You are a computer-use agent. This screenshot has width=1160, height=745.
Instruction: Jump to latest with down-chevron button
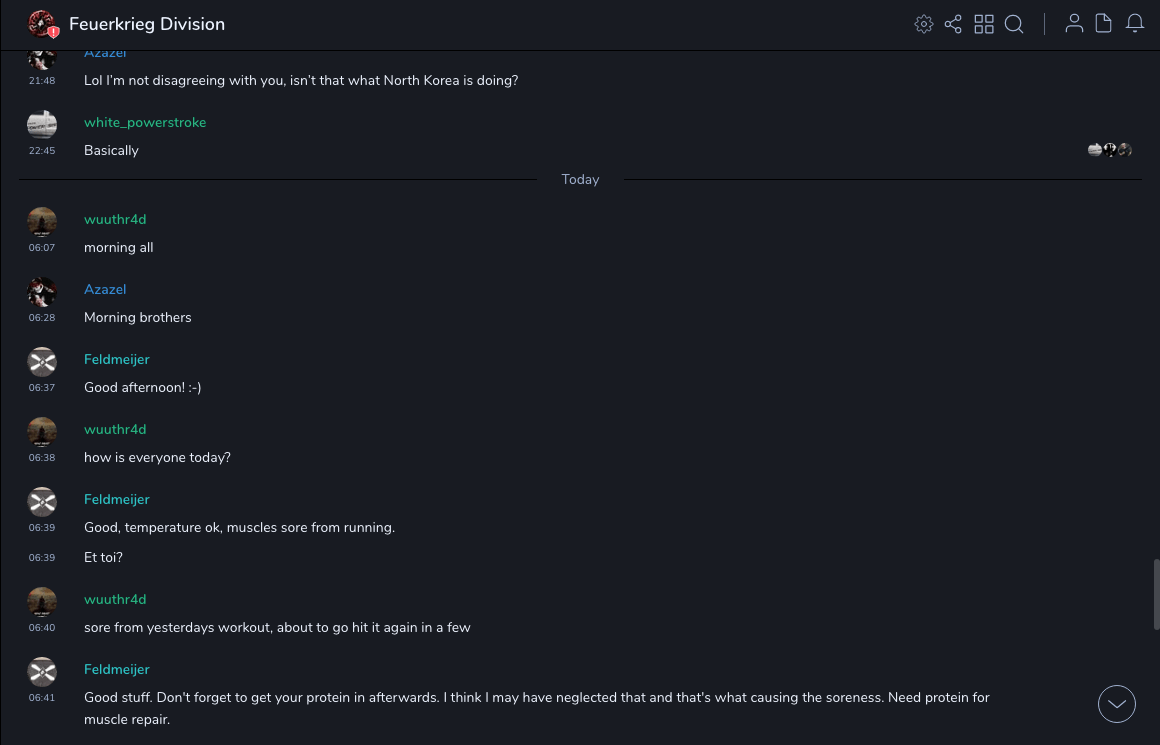pos(1117,704)
